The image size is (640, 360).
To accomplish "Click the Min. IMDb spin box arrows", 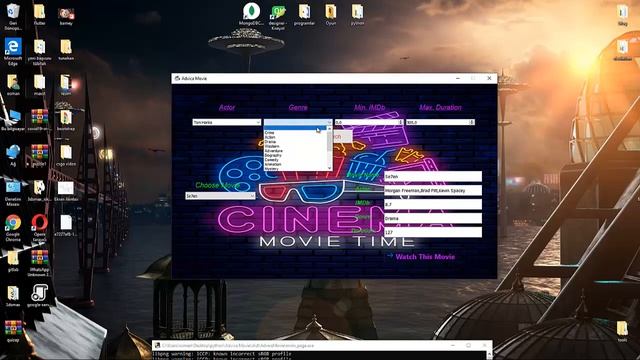I will coord(400,122).
